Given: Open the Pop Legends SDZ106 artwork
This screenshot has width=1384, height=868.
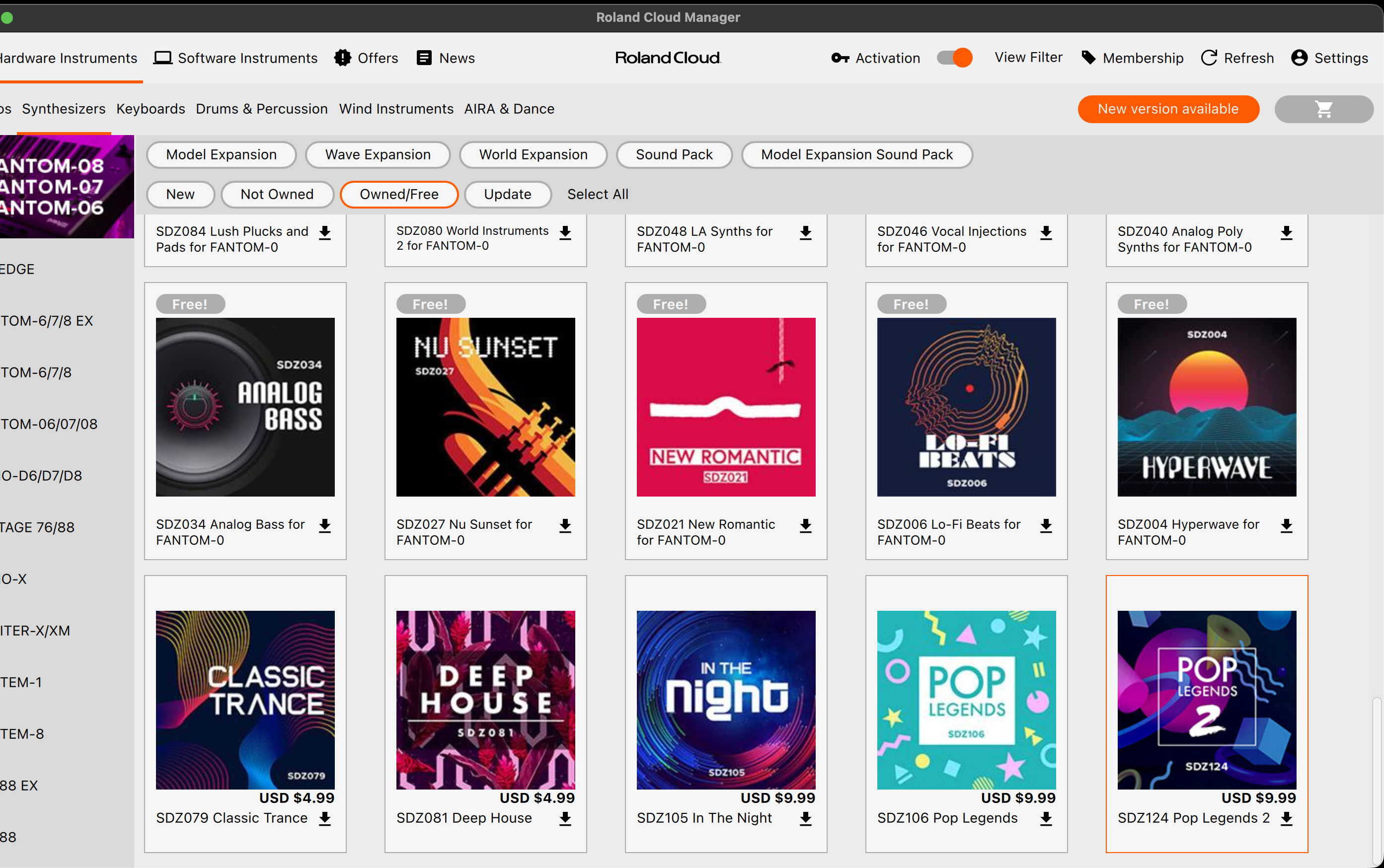Looking at the screenshot, I should 967,700.
